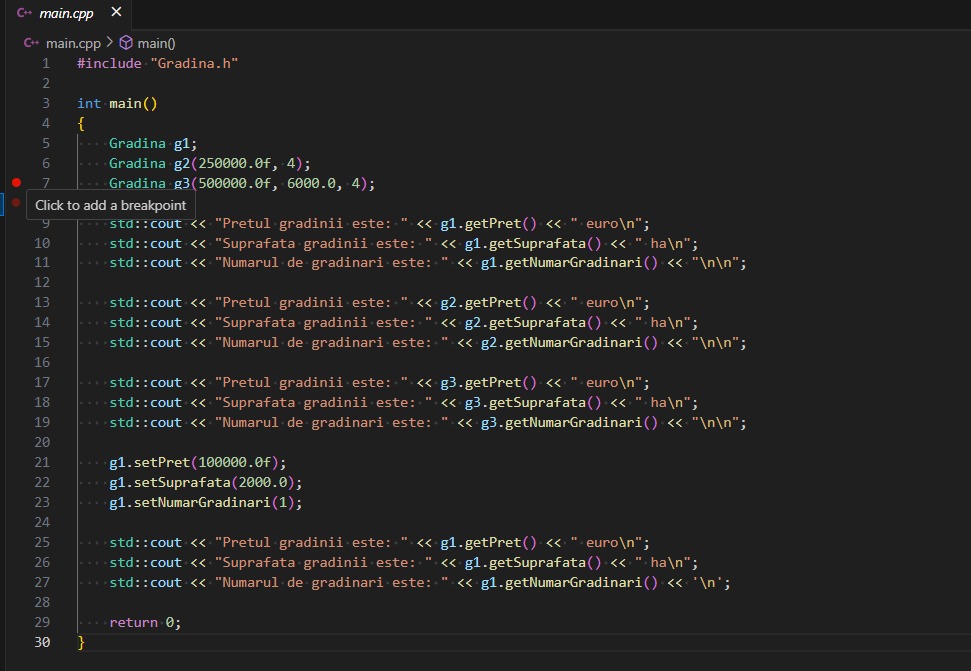Click line number 30 in the gutter

pyautogui.click(x=41, y=643)
